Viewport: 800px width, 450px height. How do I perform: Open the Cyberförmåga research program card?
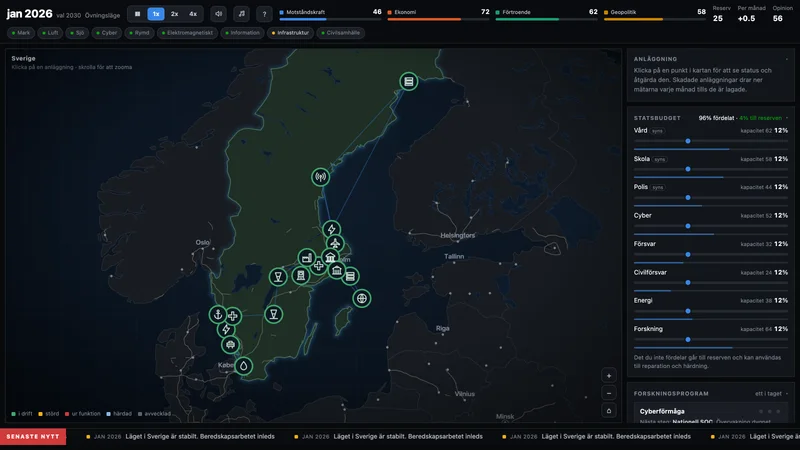711,414
